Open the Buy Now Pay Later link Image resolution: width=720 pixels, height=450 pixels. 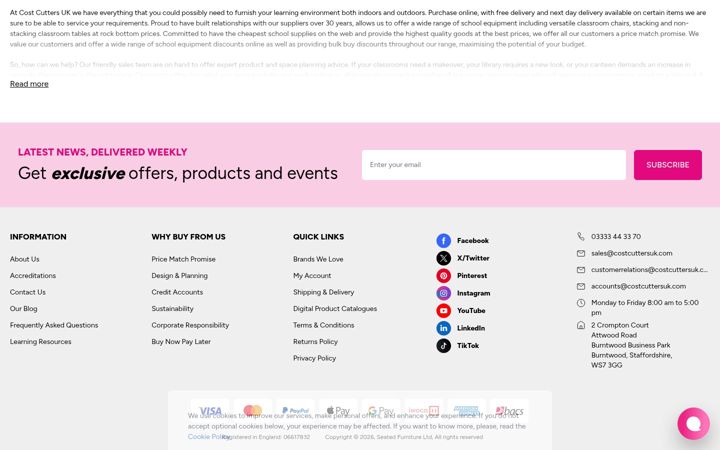click(181, 342)
